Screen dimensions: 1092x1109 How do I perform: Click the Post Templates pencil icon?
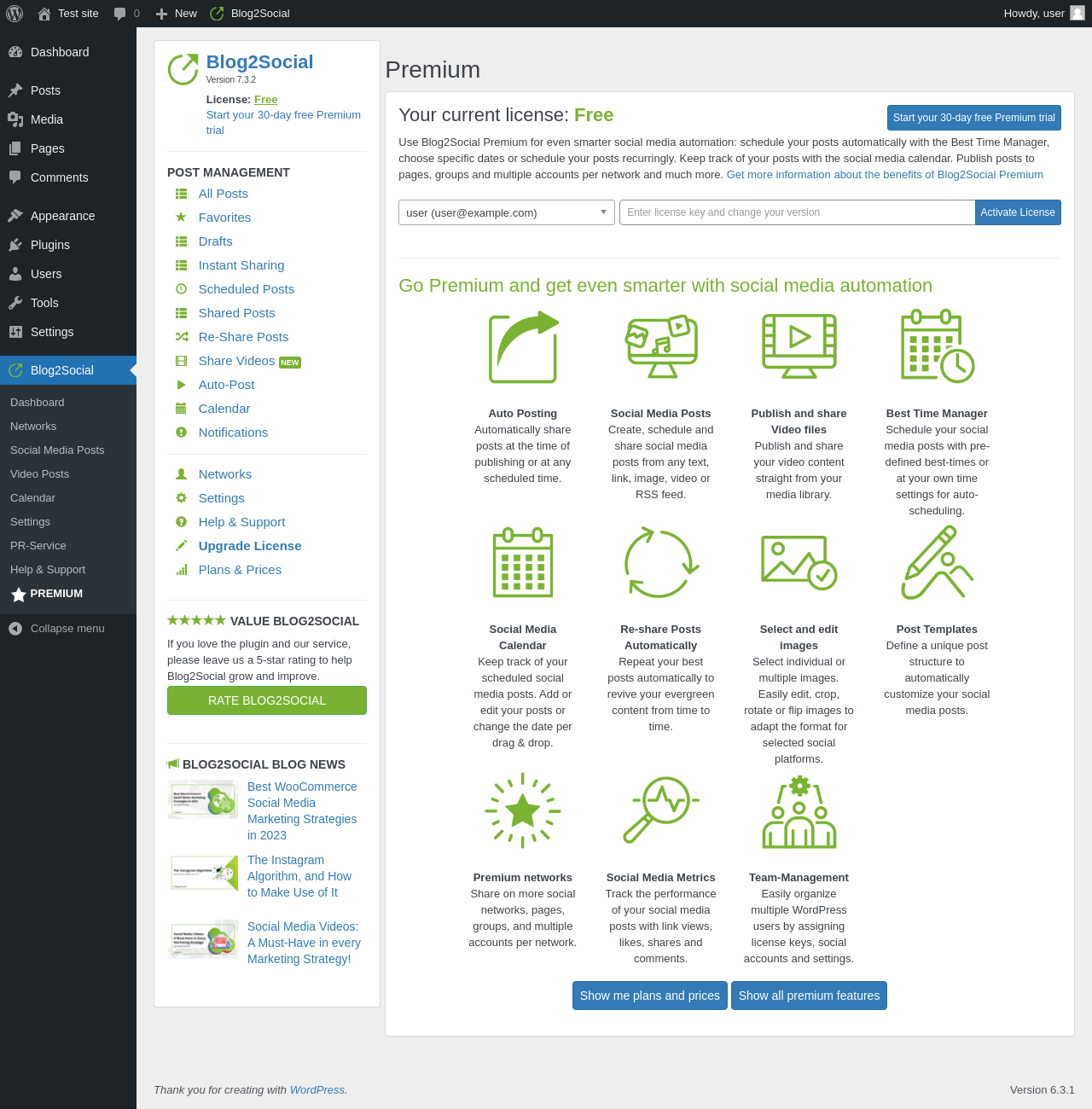(x=937, y=563)
